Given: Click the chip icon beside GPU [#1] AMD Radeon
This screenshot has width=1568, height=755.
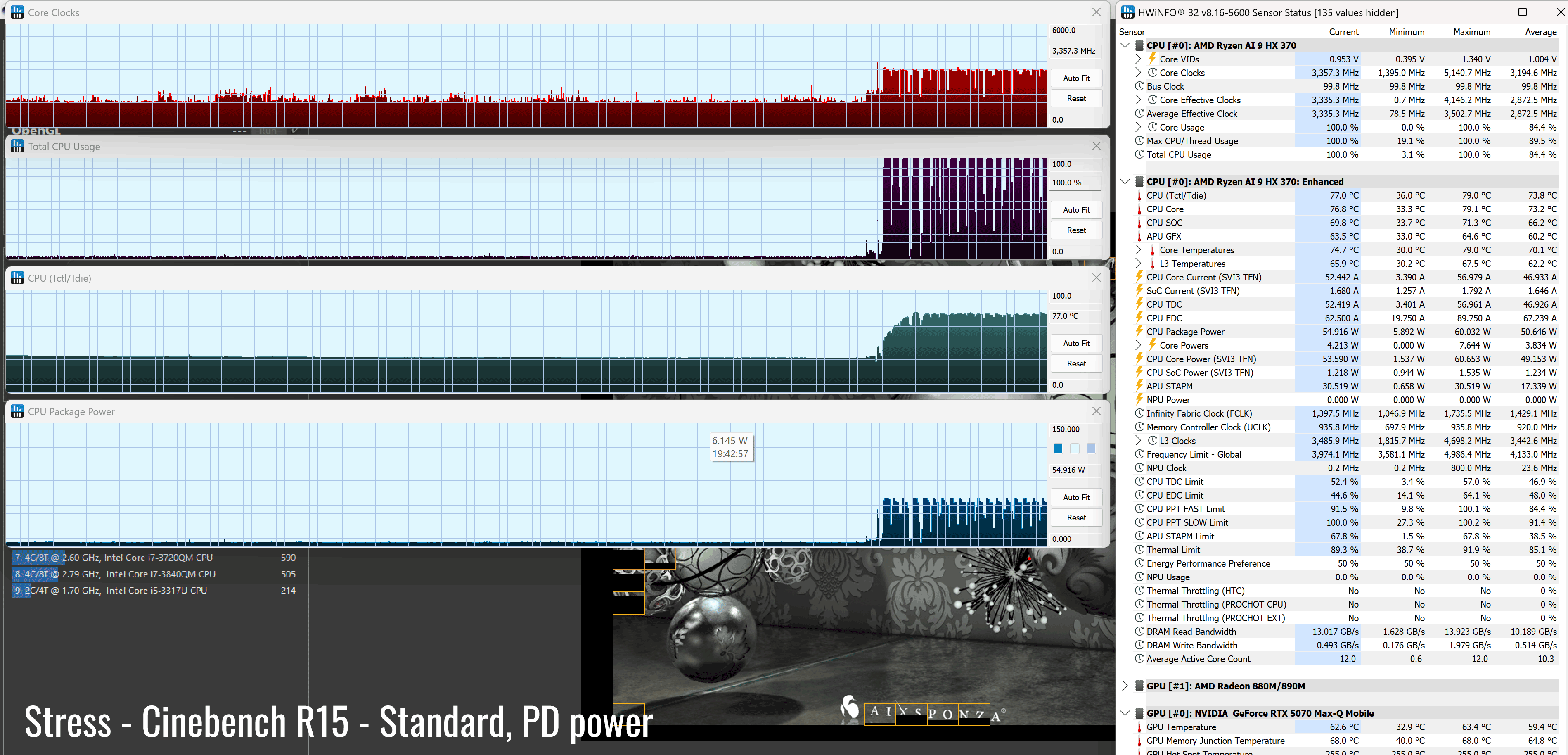Looking at the screenshot, I should 1139,686.
